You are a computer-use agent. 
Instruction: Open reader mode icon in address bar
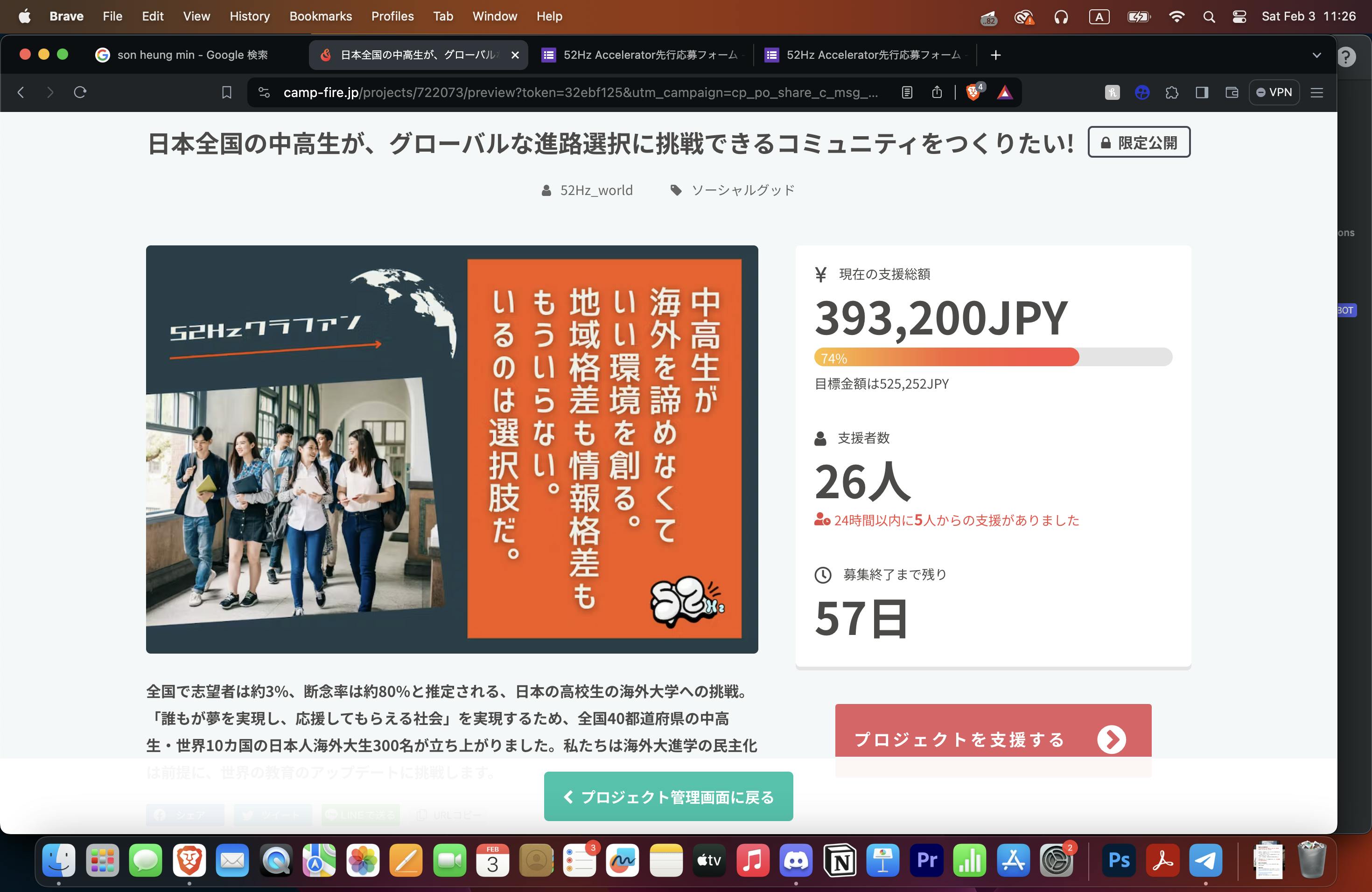coord(907,92)
